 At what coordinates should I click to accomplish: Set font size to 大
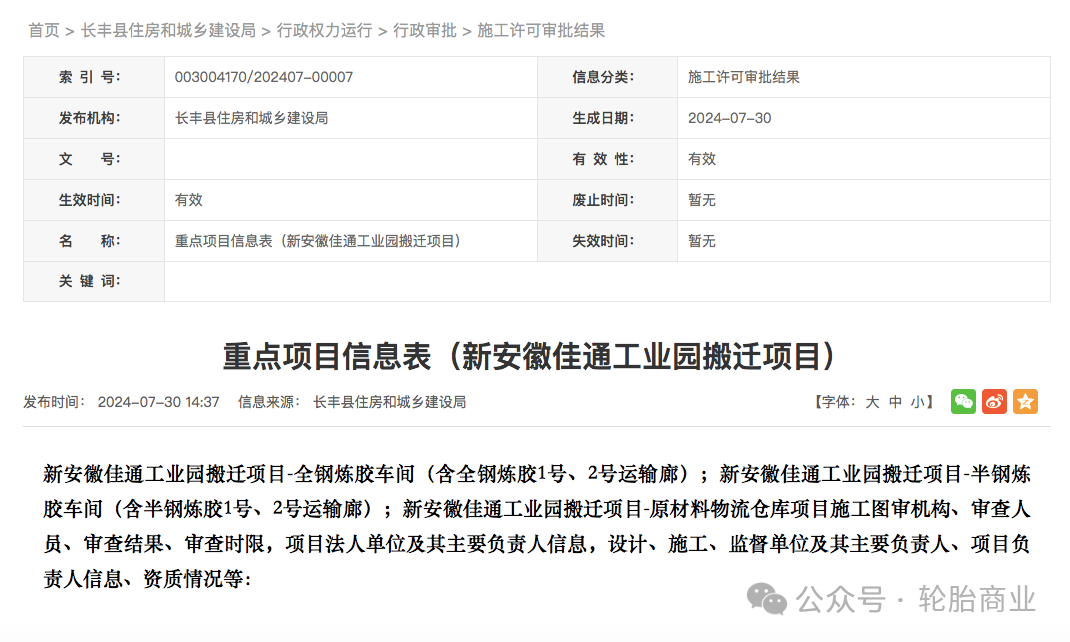click(872, 403)
